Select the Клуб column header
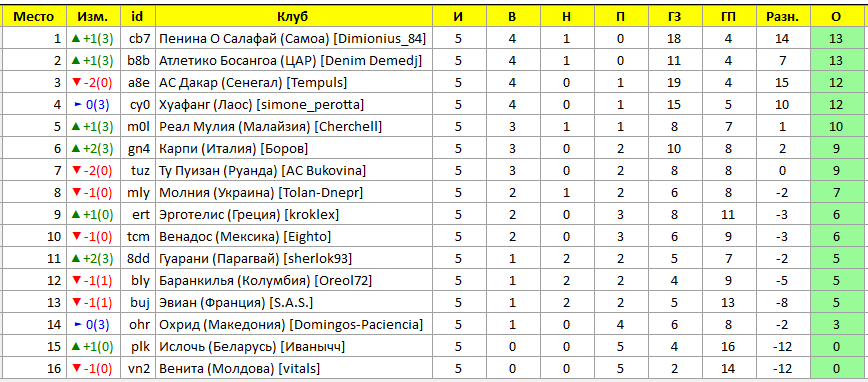The height and width of the screenshot is (382, 868). (292, 17)
